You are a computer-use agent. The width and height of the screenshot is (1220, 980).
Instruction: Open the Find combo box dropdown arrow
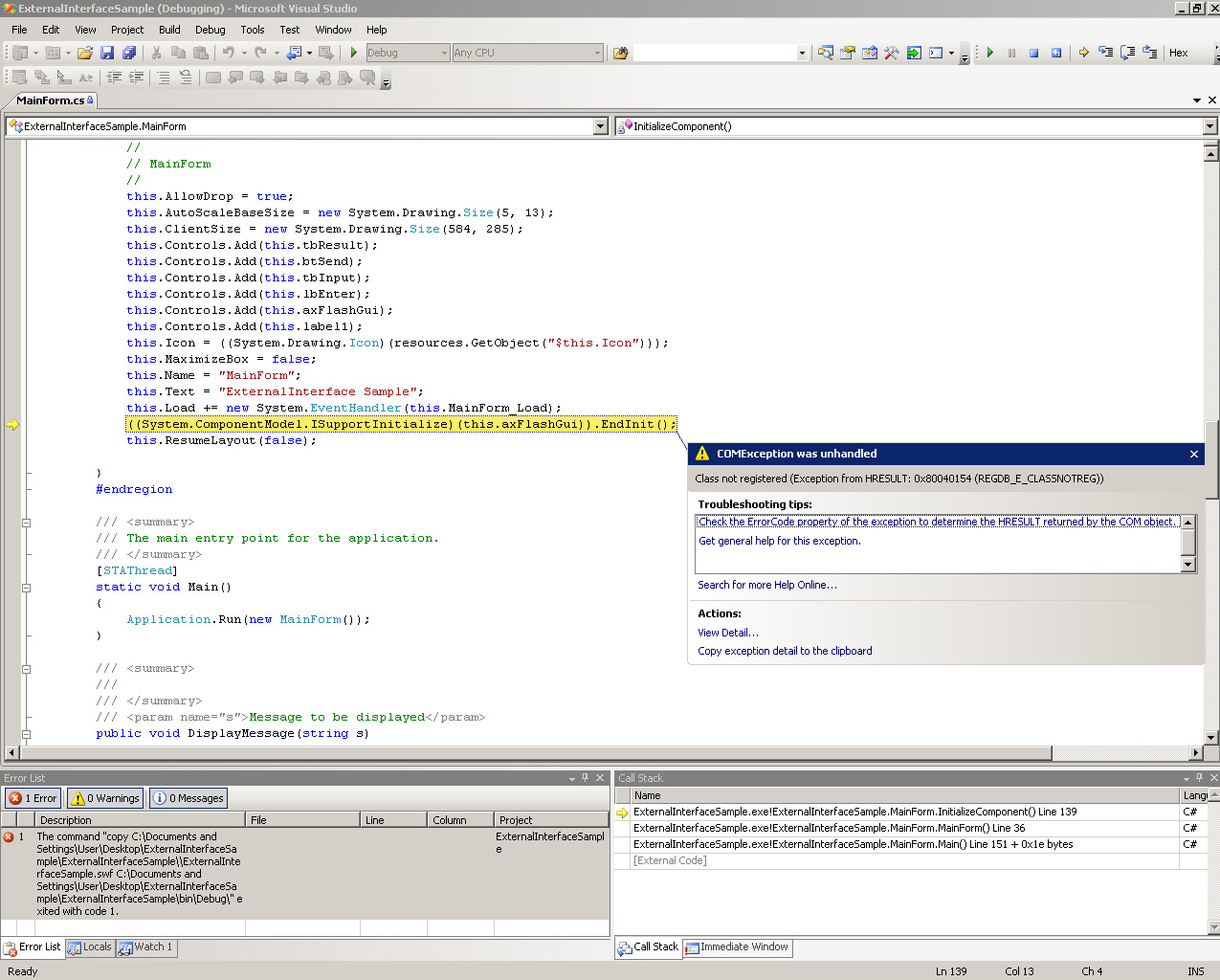[802, 54]
